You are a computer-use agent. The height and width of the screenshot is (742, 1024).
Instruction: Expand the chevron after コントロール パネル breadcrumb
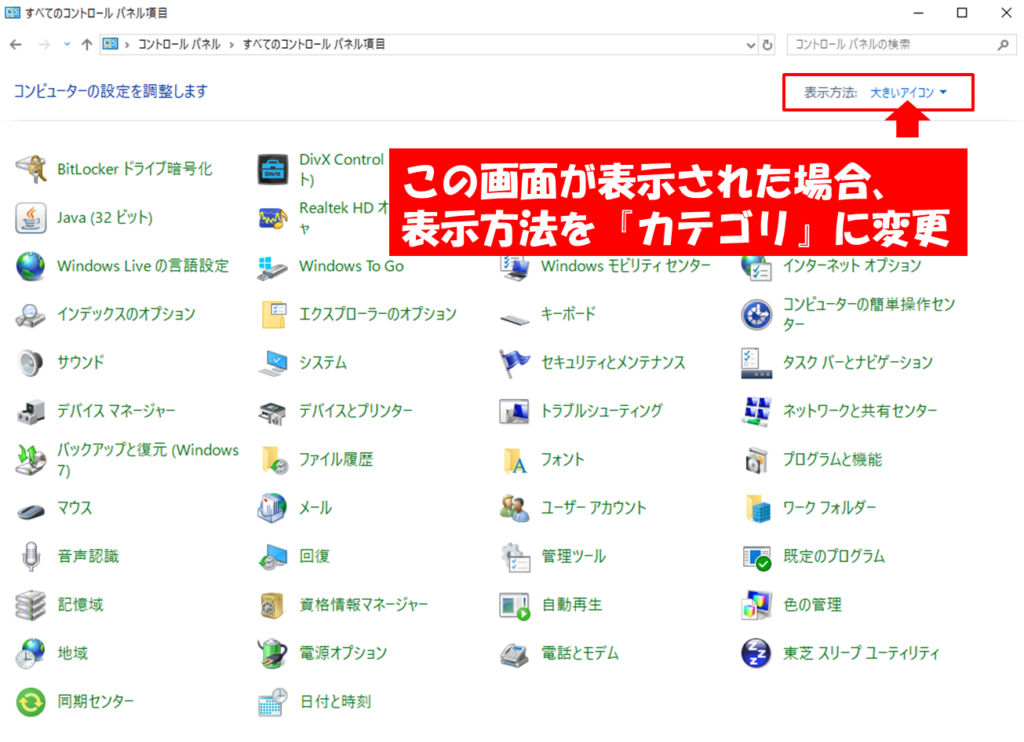(x=231, y=44)
